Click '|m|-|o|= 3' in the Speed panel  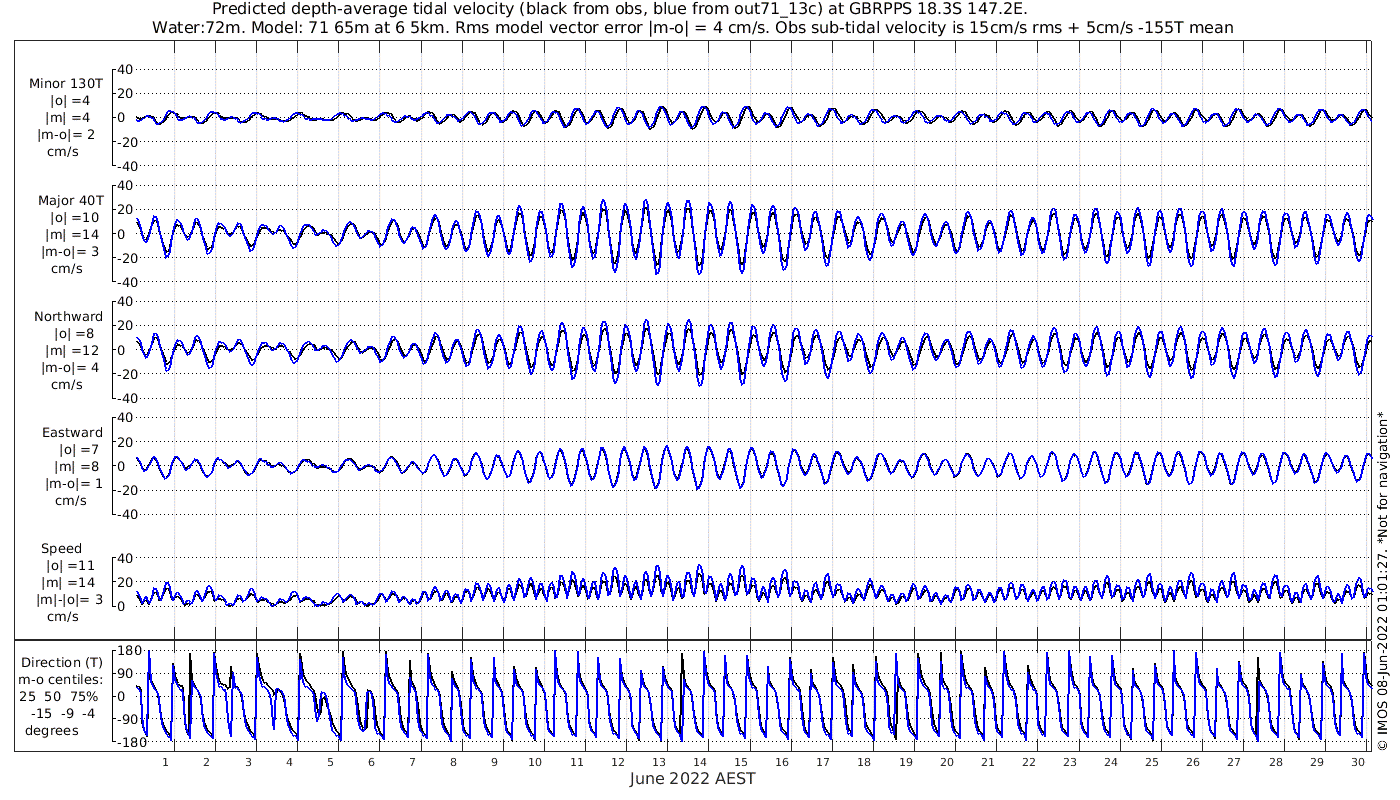pos(70,599)
